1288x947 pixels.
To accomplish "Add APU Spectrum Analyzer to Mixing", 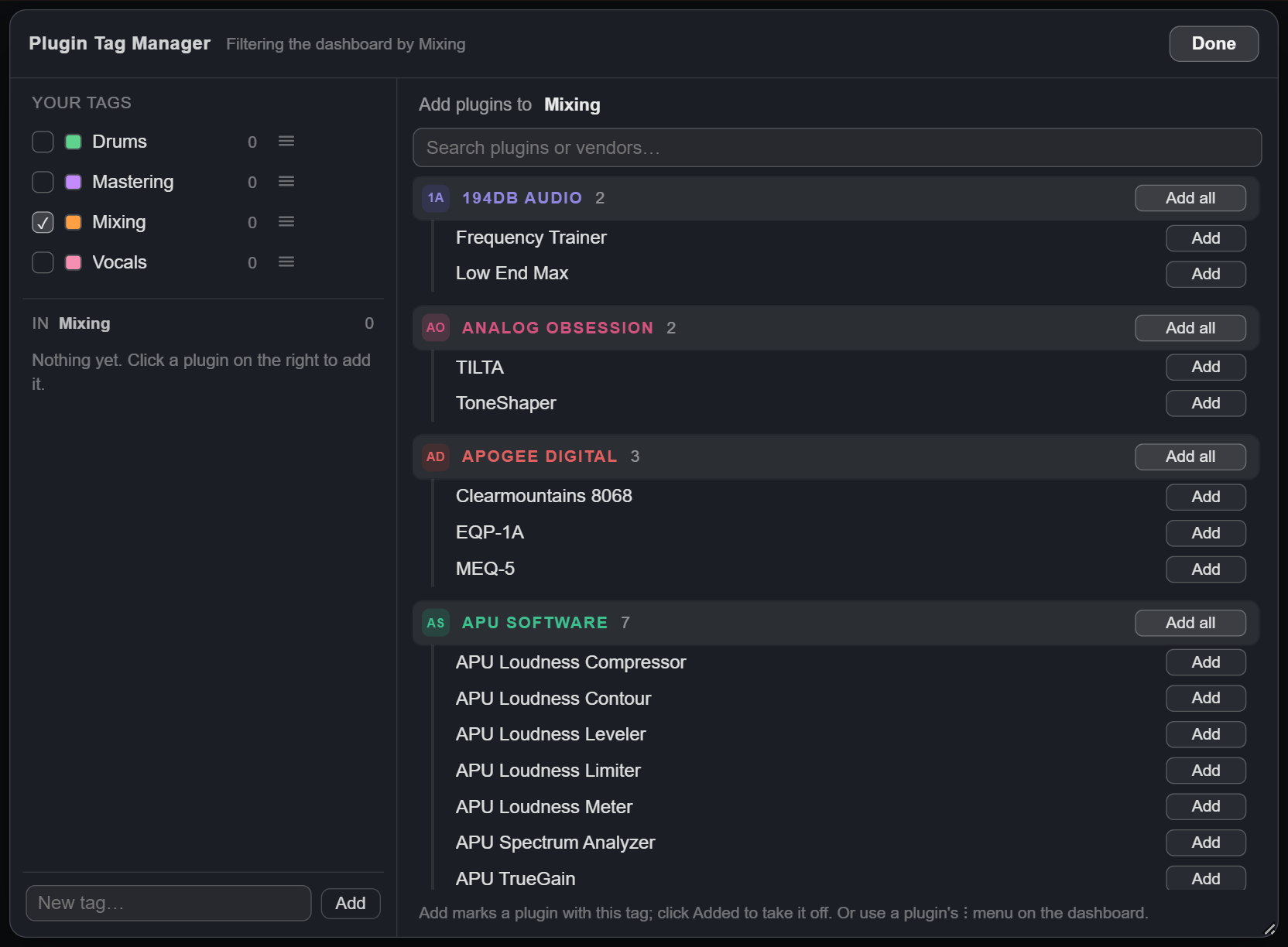I will [x=1206, y=843].
